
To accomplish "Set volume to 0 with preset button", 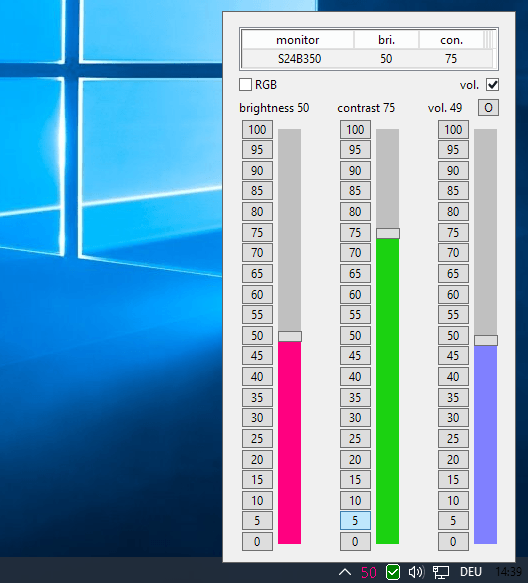I will (453, 541).
